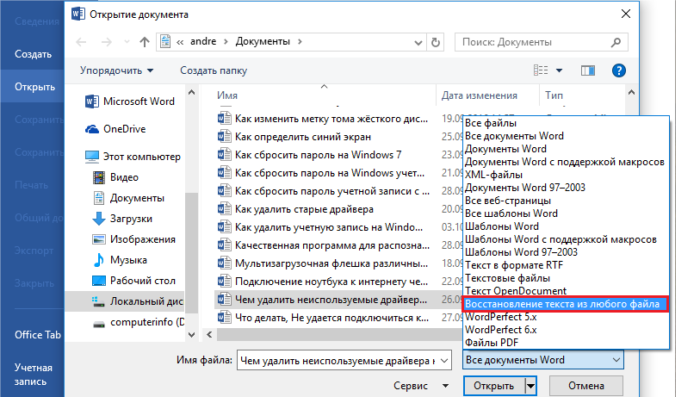Choose Файлы PDF file type

coord(491,343)
